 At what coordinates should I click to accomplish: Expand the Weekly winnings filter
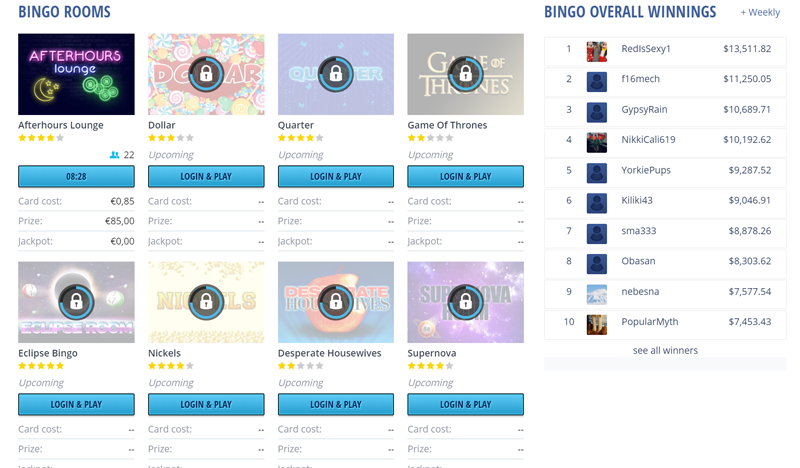760,13
